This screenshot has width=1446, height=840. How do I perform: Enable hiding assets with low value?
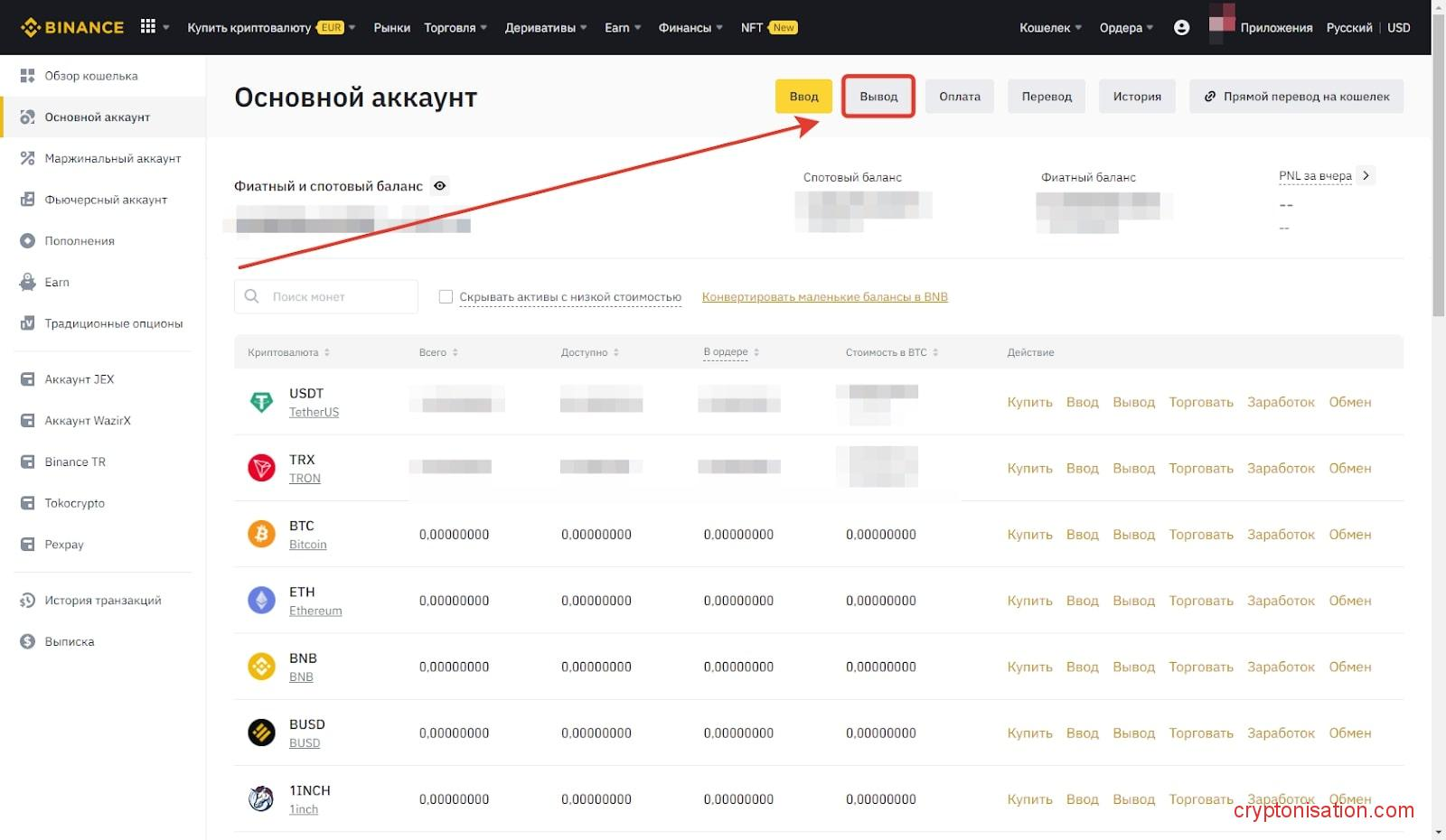(x=445, y=296)
